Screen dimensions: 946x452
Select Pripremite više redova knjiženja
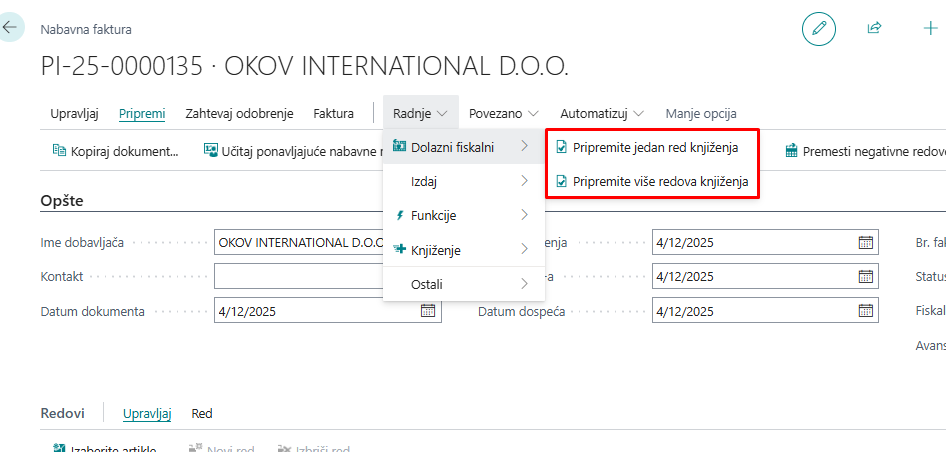coord(659,182)
